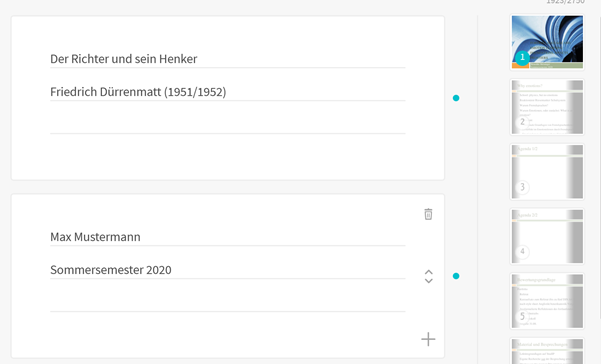Edit the "Sommersemester 2020" text field
601x364 pixels.
click(x=228, y=270)
